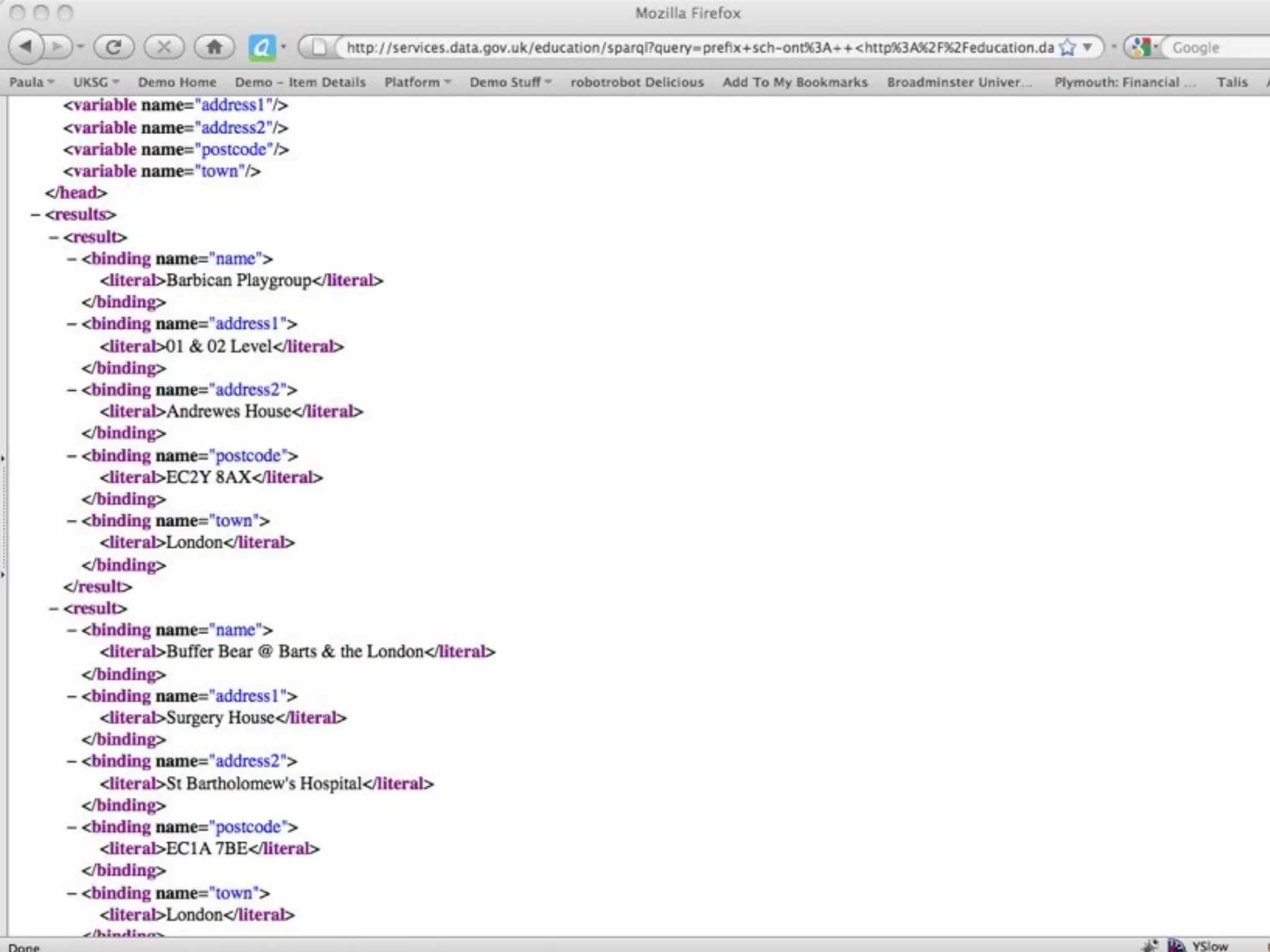
Task: Collapse the Barbican Playgroup name binding
Action: [x=73, y=258]
